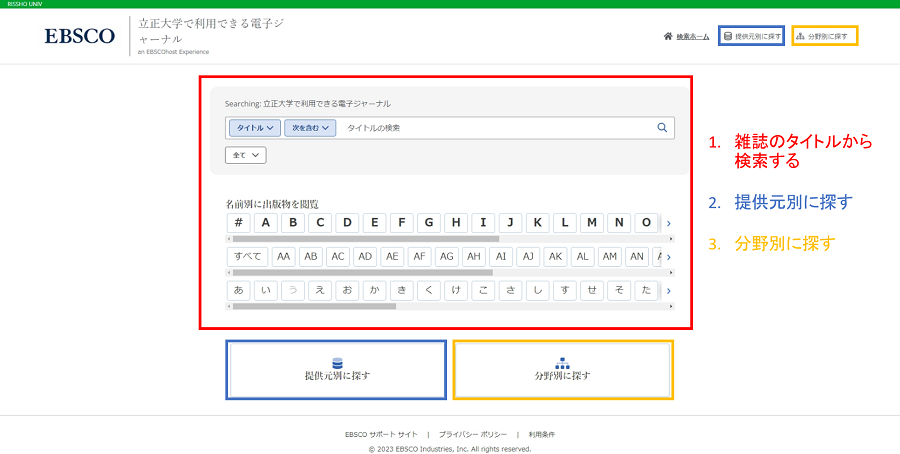Viewport: 900px width, 454px height.
Task: Open 分野別に探す in the top header
Action: click(824, 36)
